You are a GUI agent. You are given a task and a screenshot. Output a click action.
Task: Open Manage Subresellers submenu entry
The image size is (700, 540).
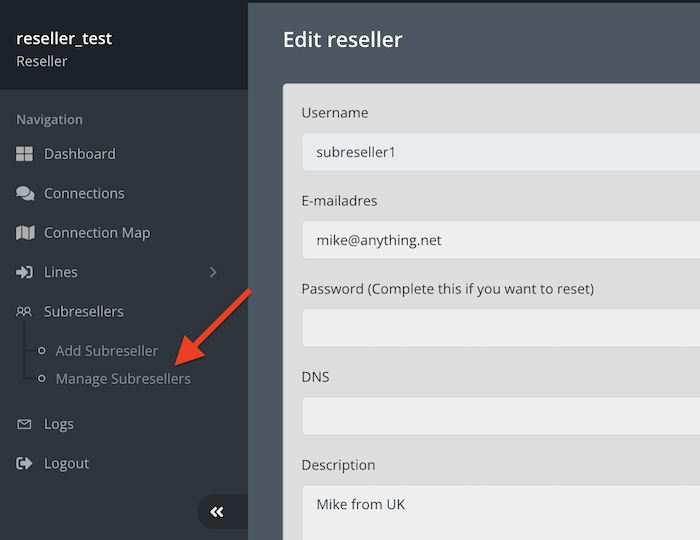123,379
